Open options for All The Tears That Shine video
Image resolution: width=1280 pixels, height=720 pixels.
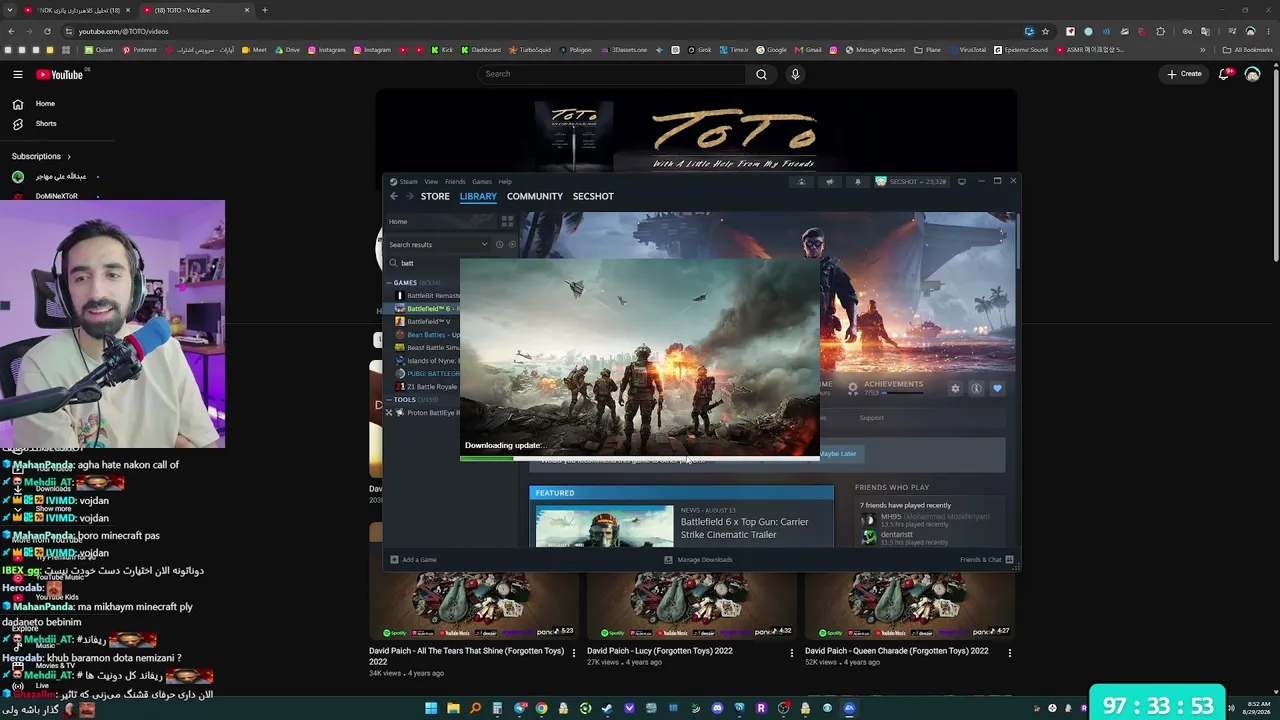tap(573, 653)
